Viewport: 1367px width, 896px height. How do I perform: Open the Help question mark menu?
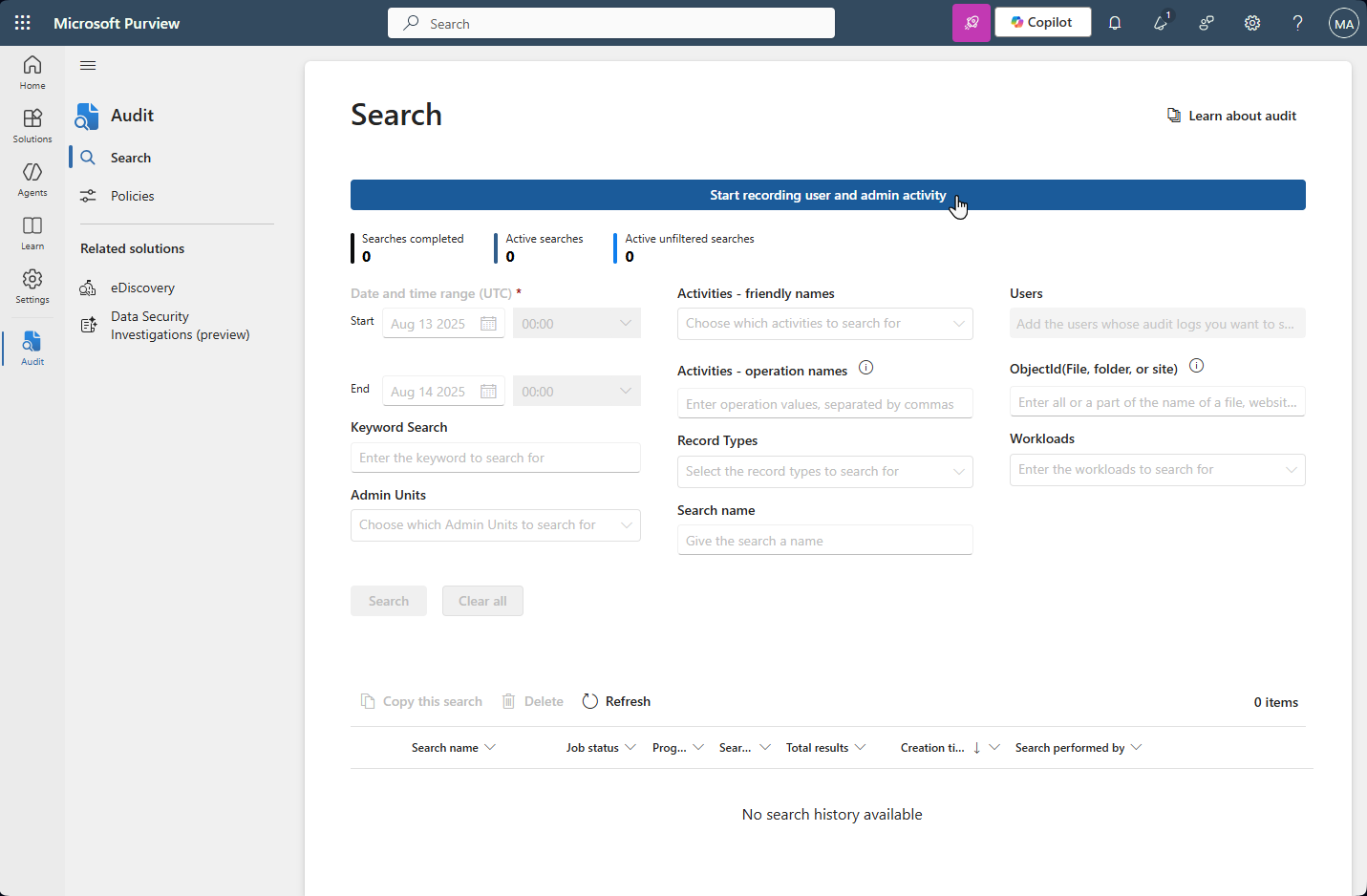click(1297, 22)
